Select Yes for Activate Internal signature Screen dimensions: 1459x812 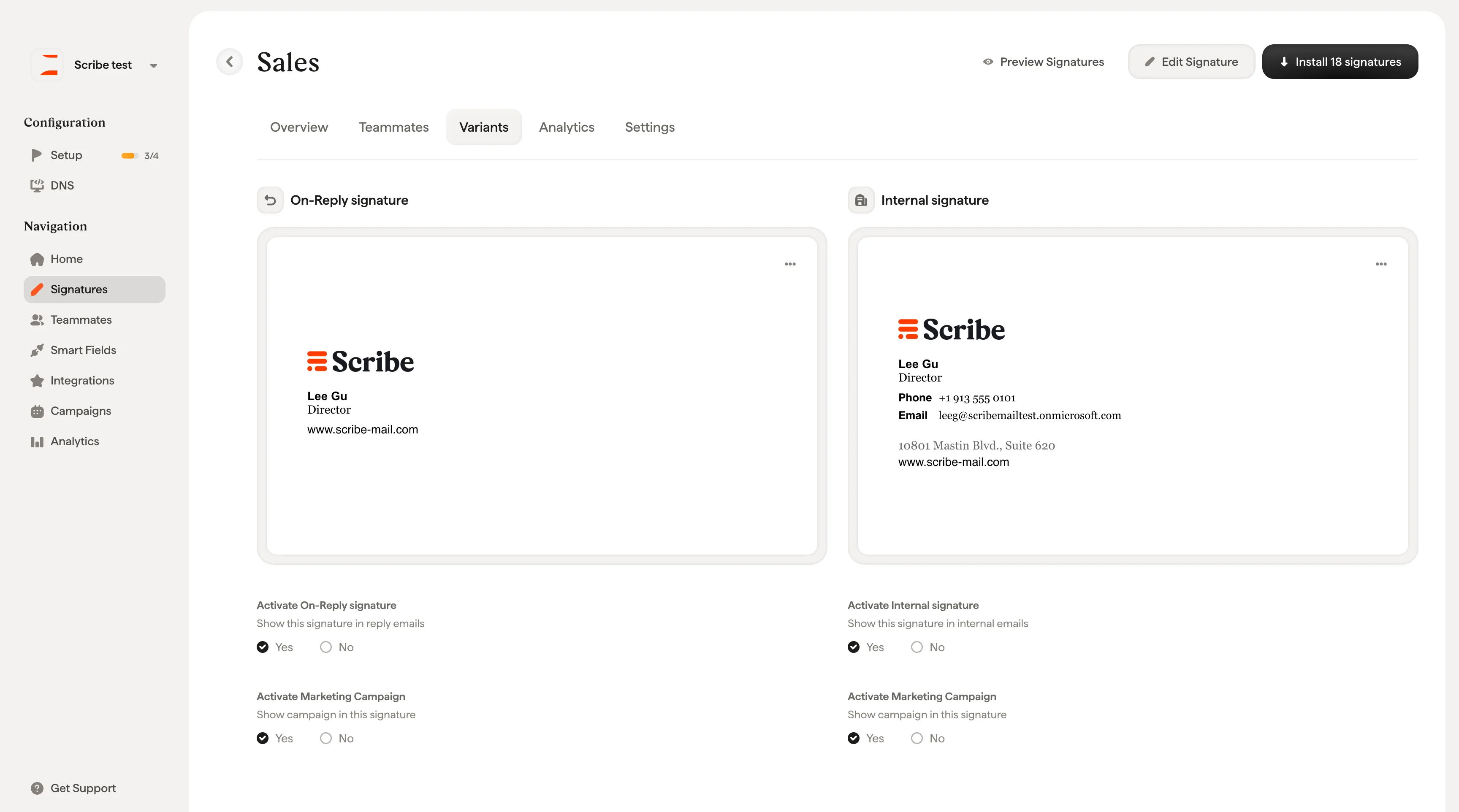point(854,647)
